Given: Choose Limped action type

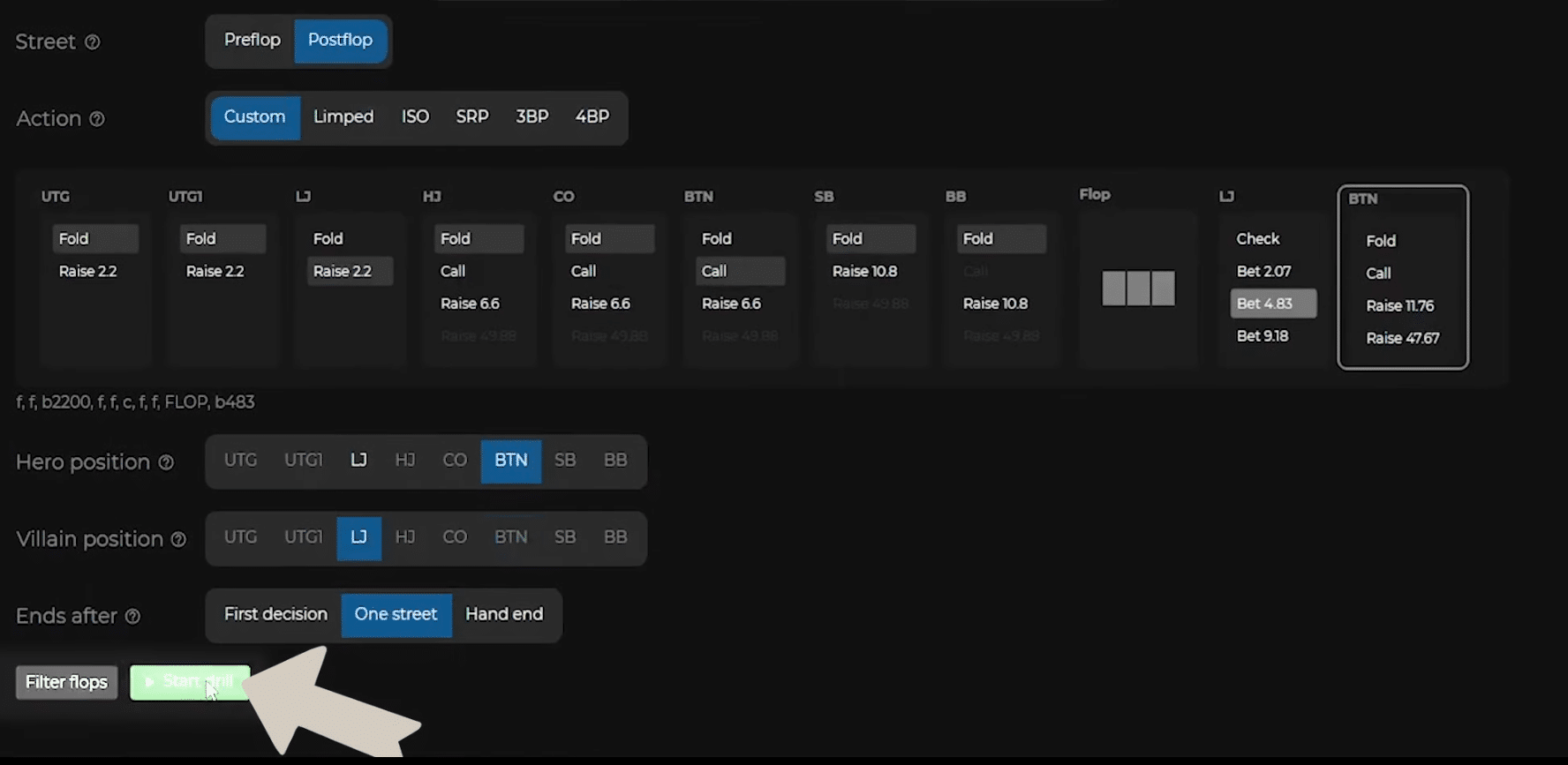Looking at the screenshot, I should [343, 117].
